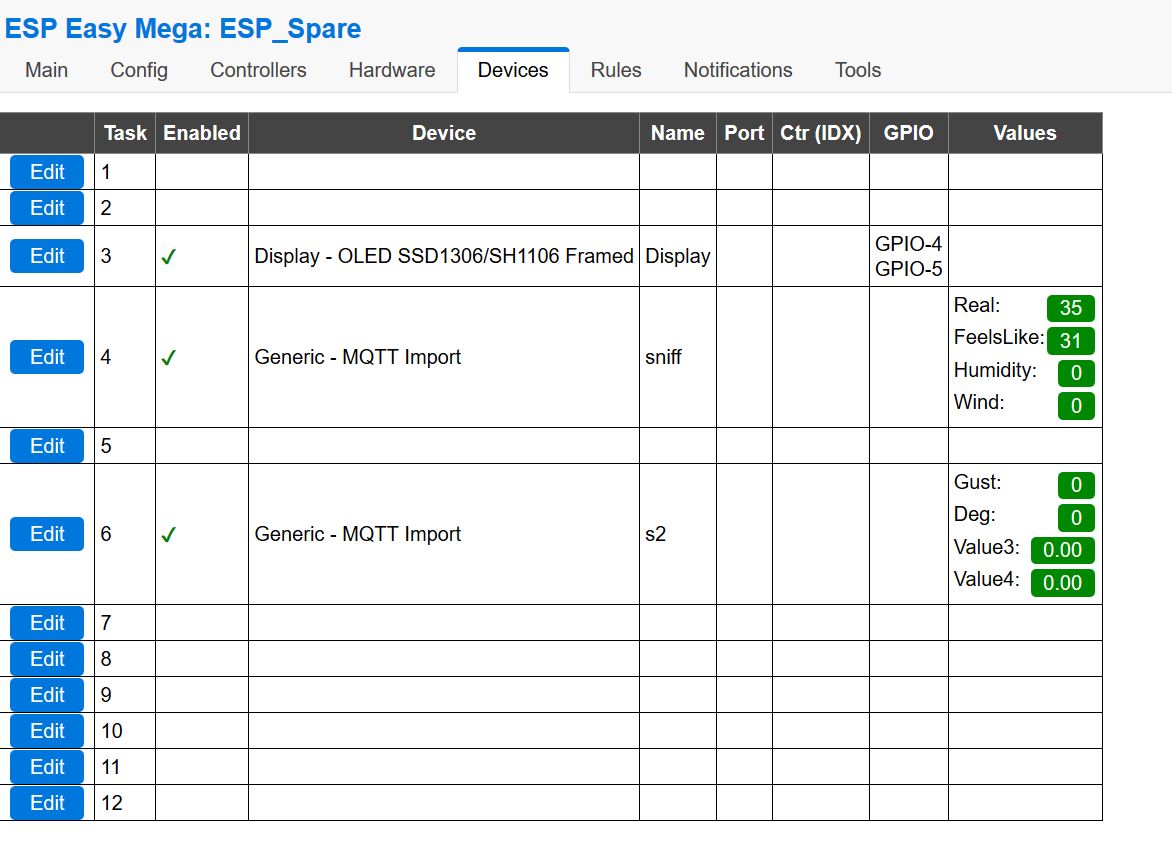Image resolution: width=1172 pixels, height=845 pixels.
Task: Click the enabled checkmark for Display device
Action: 167,255
